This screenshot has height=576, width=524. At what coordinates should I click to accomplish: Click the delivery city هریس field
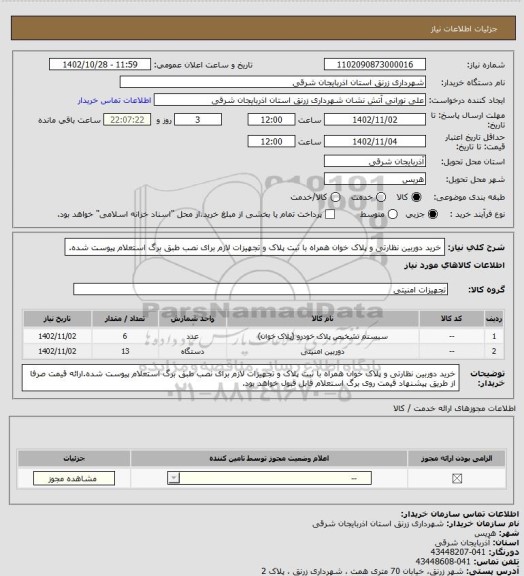(375, 179)
